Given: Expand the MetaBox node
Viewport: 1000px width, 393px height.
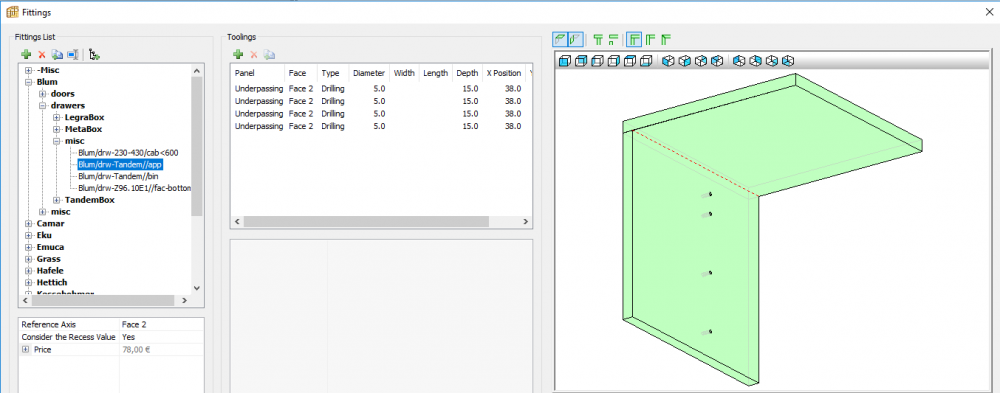Looking at the screenshot, I should [x=57, y=130].
